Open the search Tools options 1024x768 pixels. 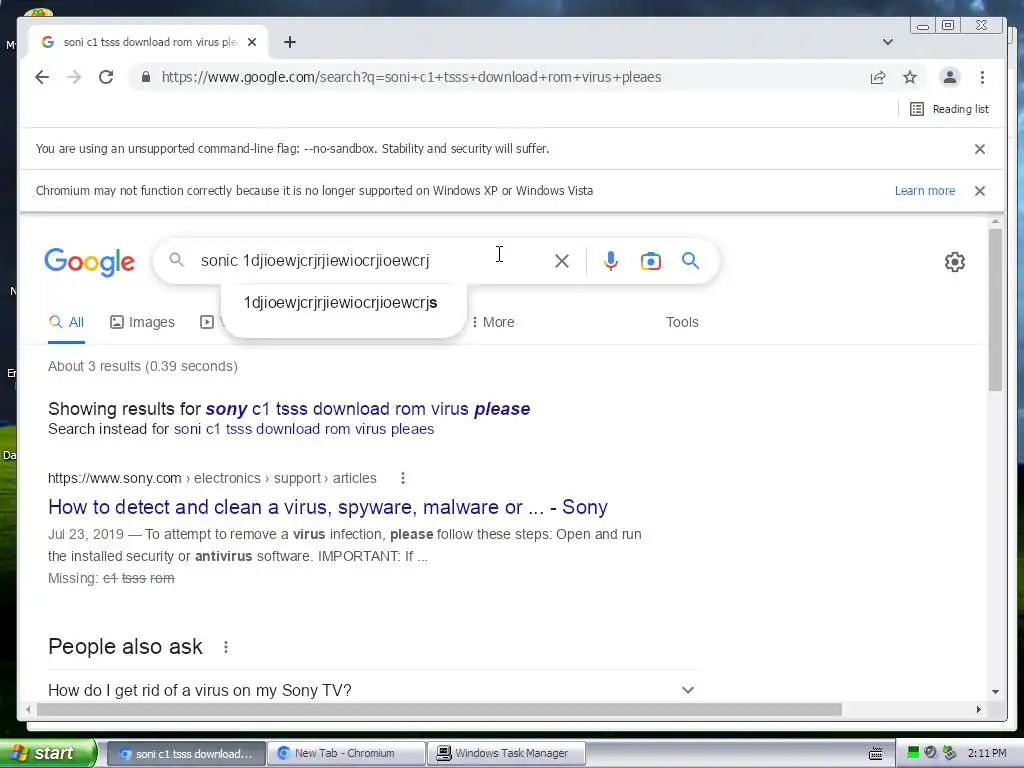coord(682,322)
